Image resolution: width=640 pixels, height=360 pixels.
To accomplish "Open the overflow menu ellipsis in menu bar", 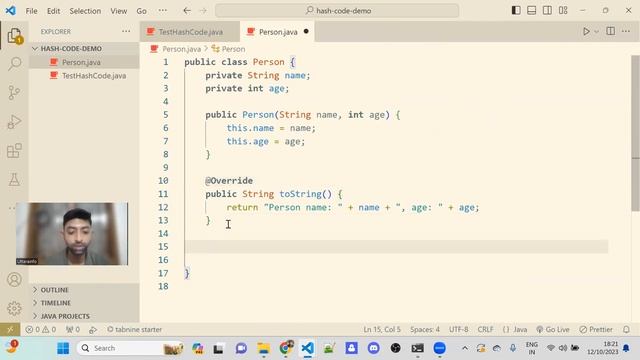I will click(162, 11).
